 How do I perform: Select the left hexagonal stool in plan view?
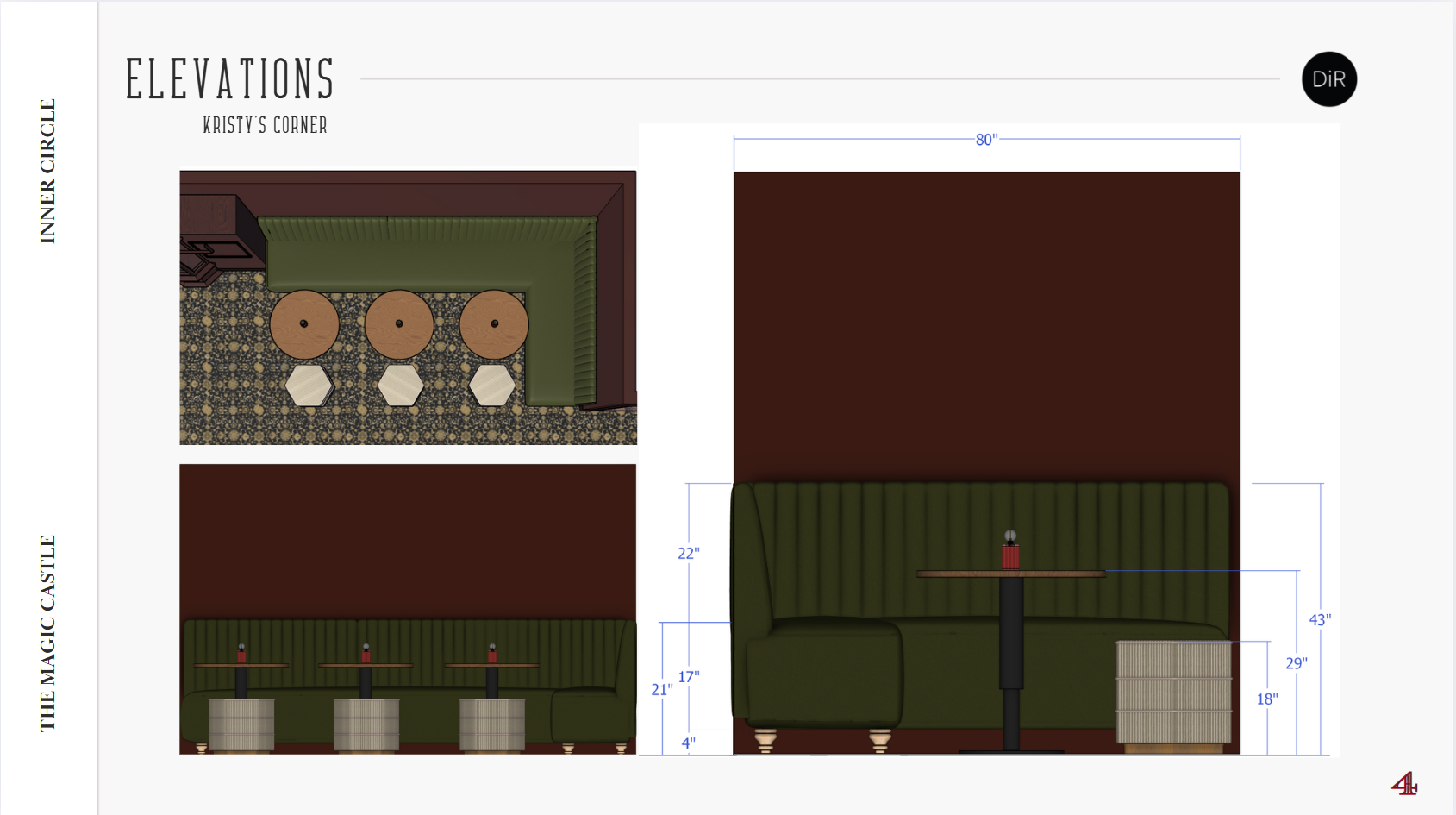point(309,386)
